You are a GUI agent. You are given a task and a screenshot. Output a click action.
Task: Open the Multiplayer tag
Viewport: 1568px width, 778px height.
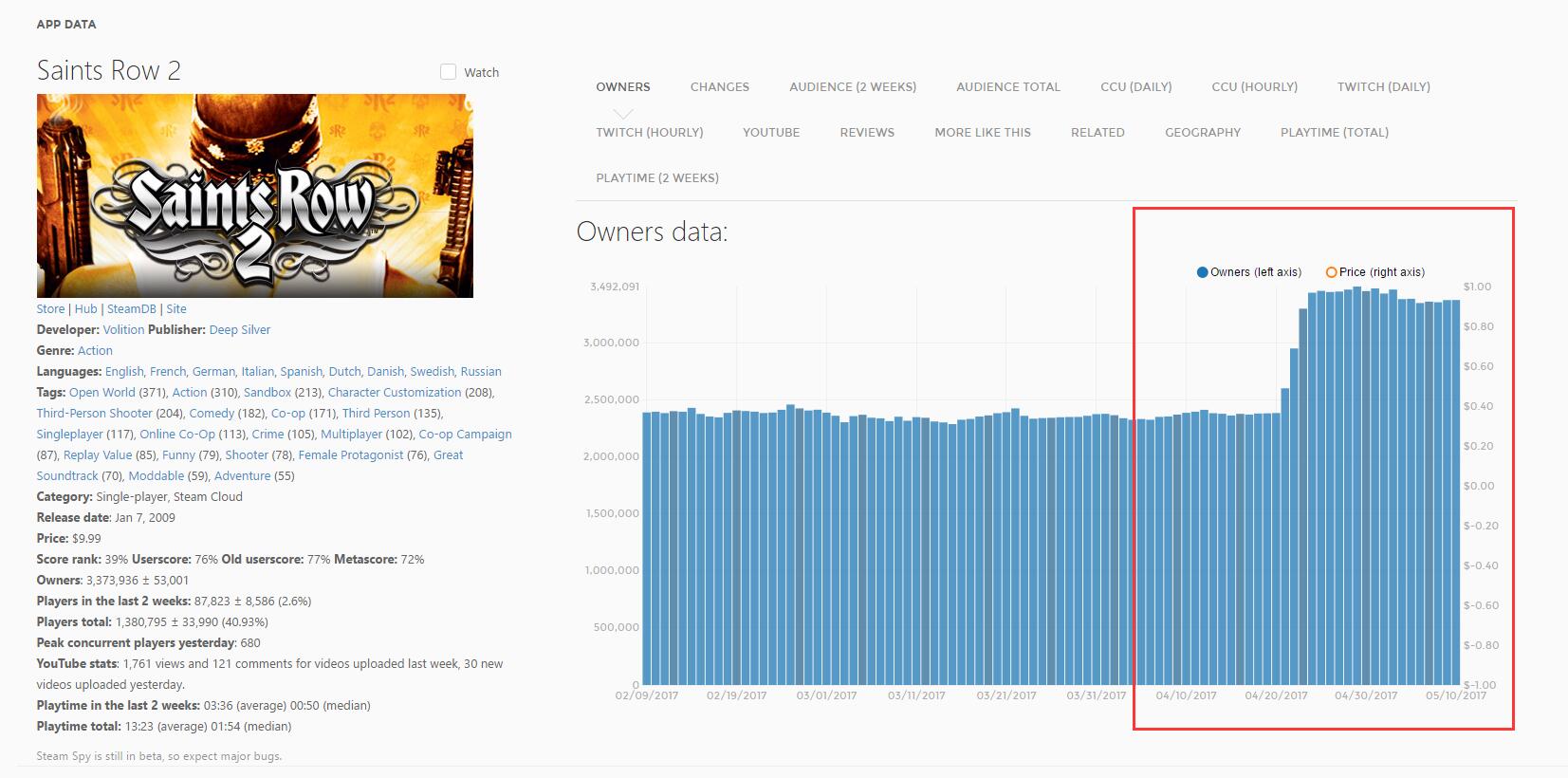click(x=351, y=434)
